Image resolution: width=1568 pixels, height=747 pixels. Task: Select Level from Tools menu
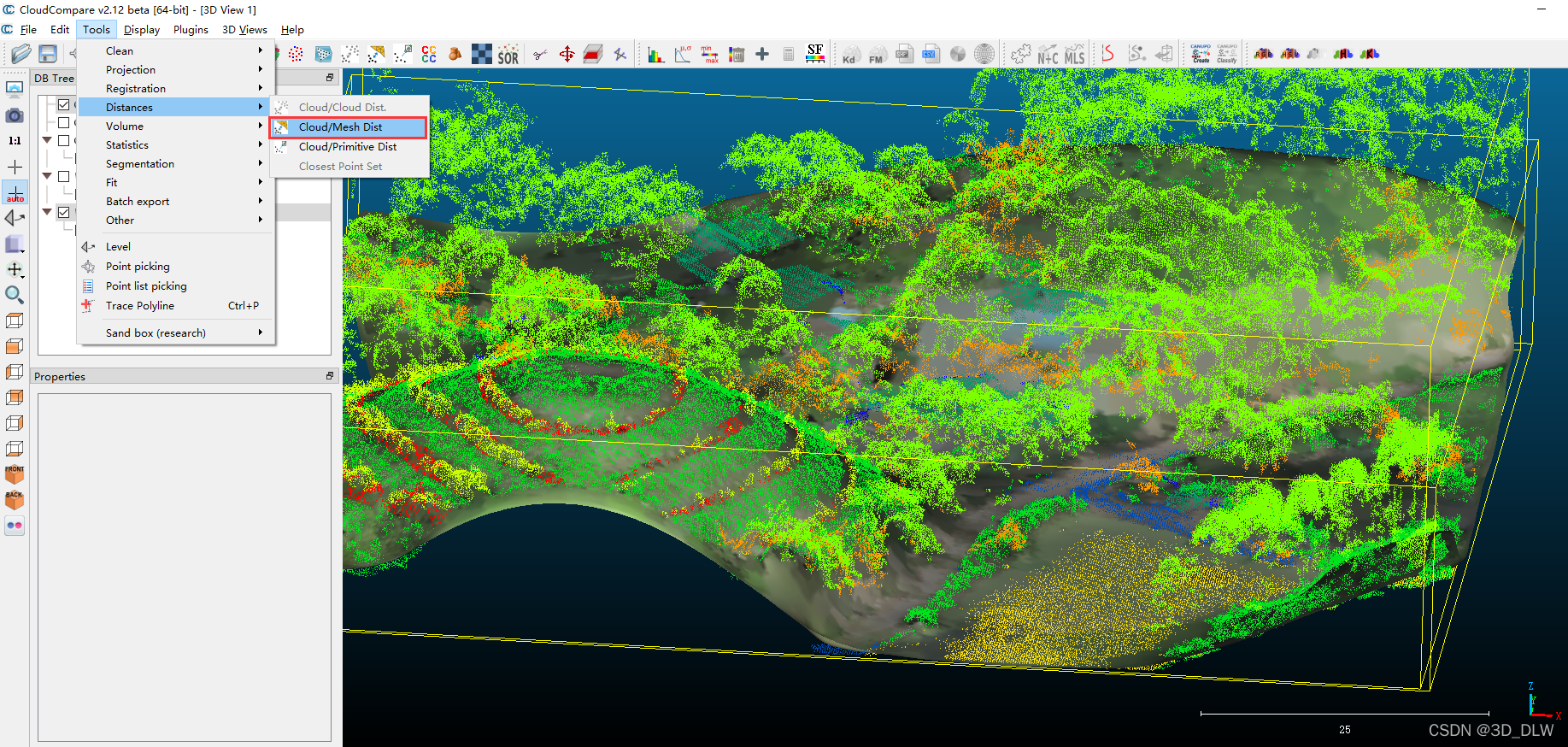click(176, 246)
